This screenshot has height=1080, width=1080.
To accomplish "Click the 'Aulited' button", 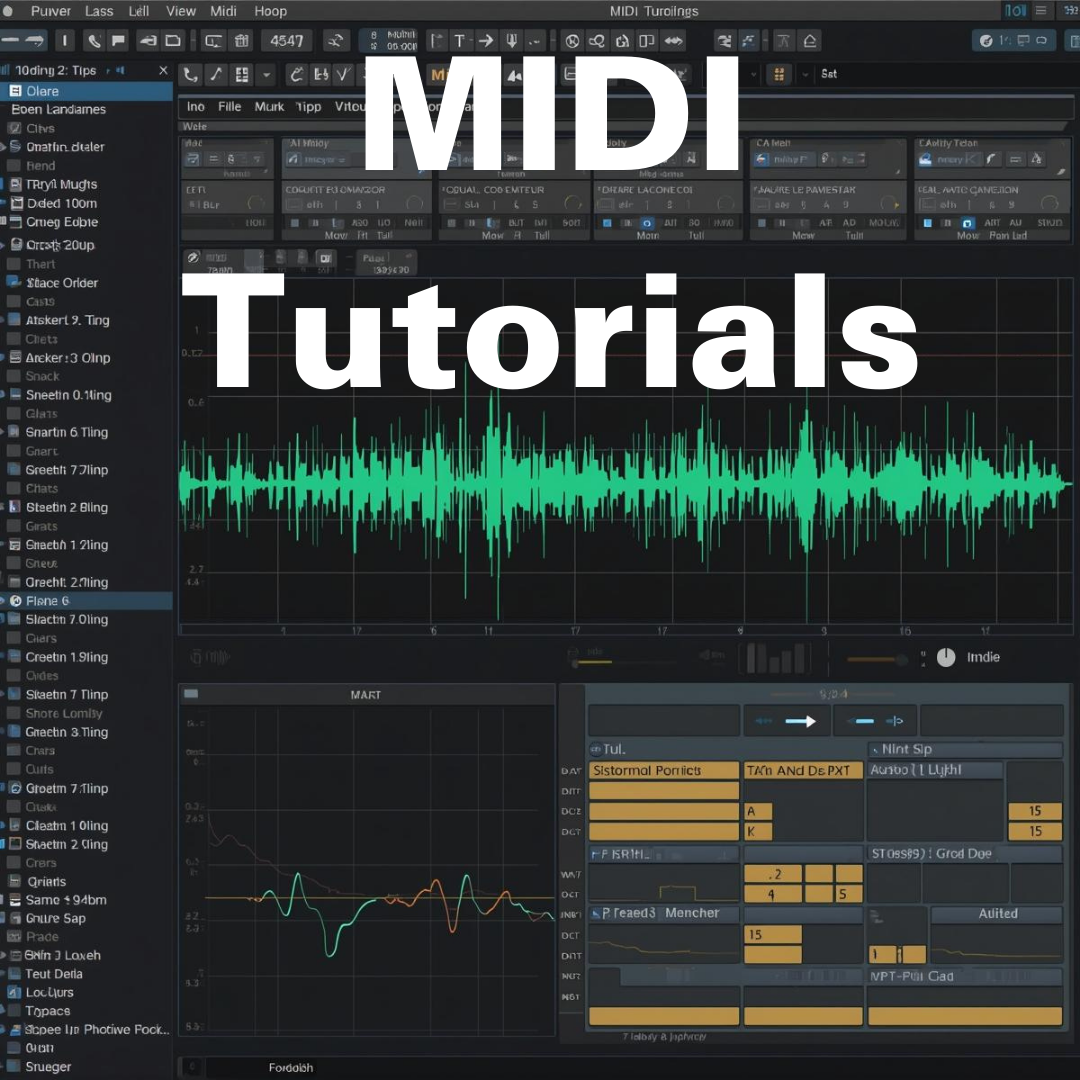I will pyautogui.click(x=996, y=914).
